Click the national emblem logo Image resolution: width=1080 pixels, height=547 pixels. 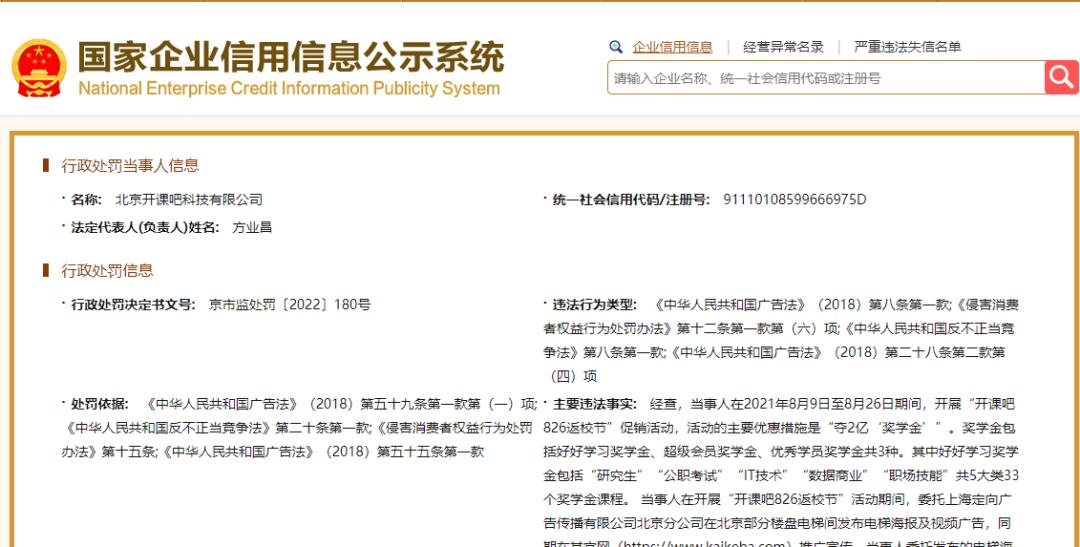point(39,68)
